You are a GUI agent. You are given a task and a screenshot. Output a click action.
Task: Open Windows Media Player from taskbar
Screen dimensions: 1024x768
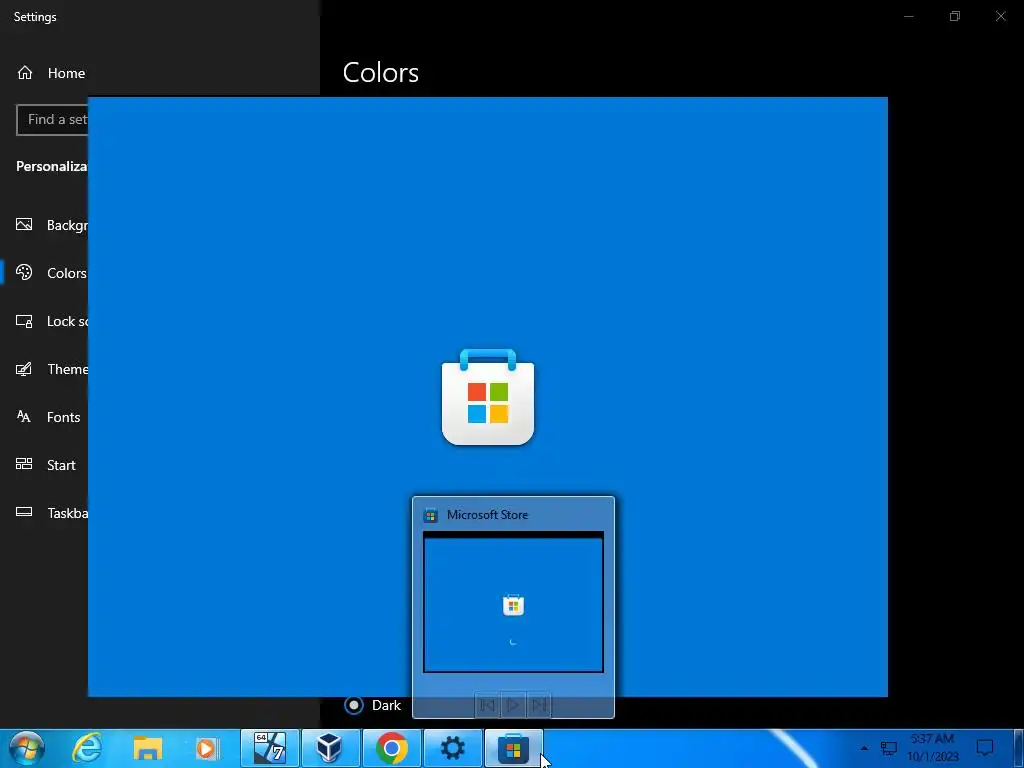208,748
